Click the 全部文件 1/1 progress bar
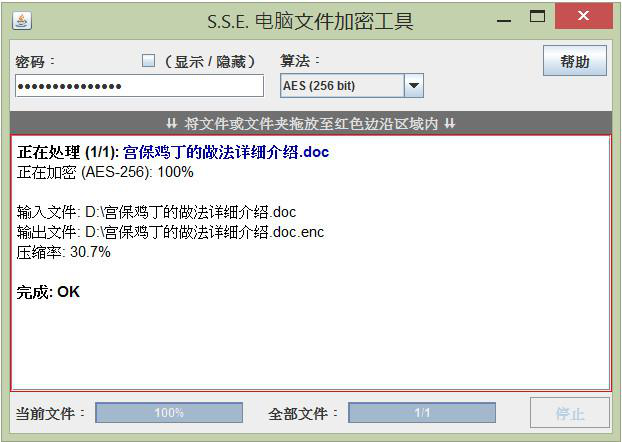The image size is (622, 442). pyautogui.click(x=422, y=413)
